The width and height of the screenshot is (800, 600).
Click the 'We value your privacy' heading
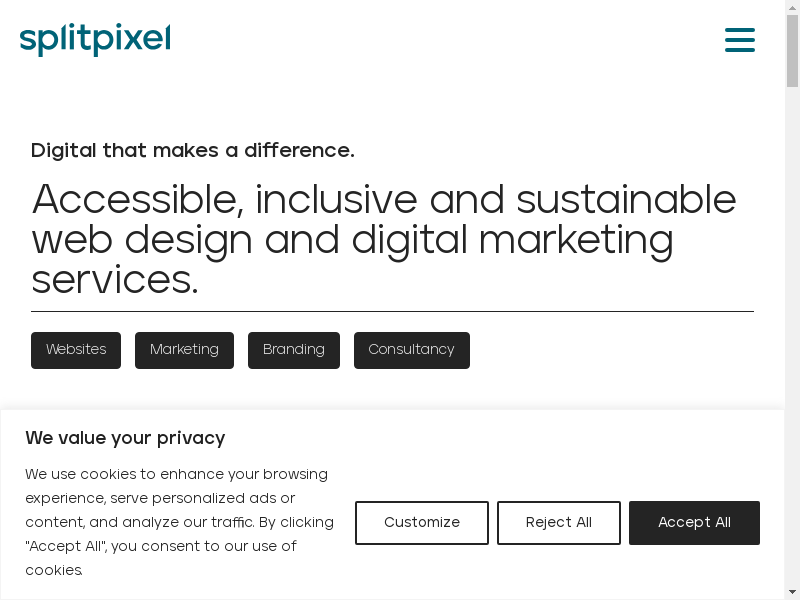pyautogui.click(x=125, y=438)
